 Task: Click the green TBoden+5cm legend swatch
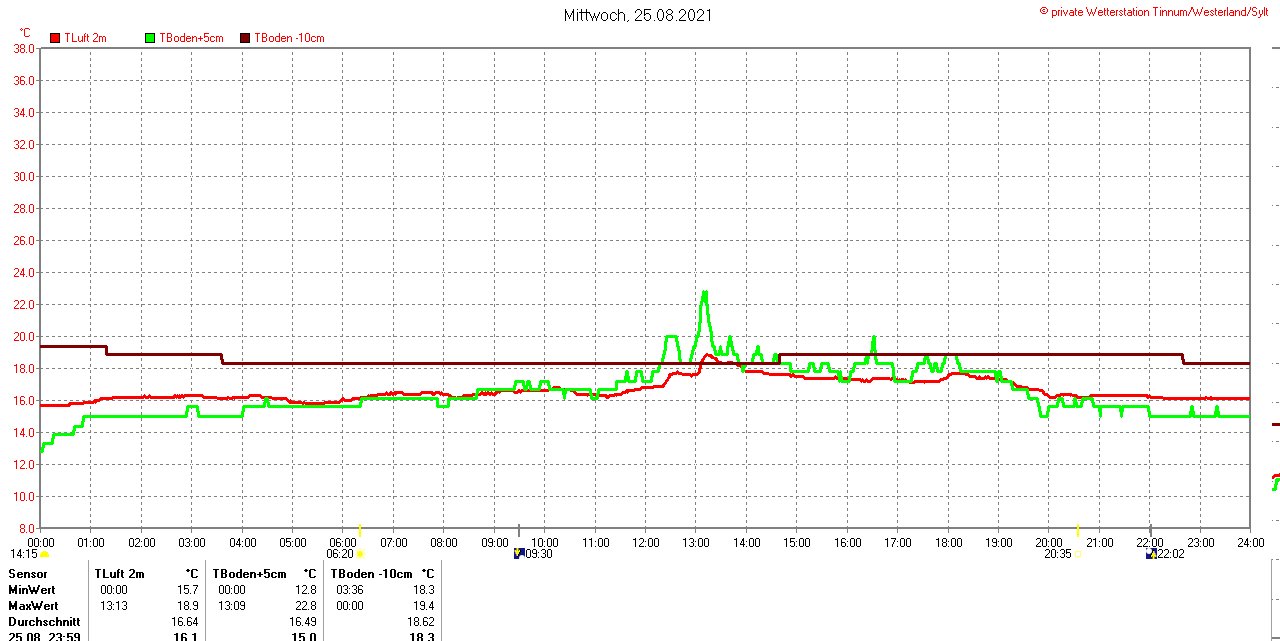[151, 38]
